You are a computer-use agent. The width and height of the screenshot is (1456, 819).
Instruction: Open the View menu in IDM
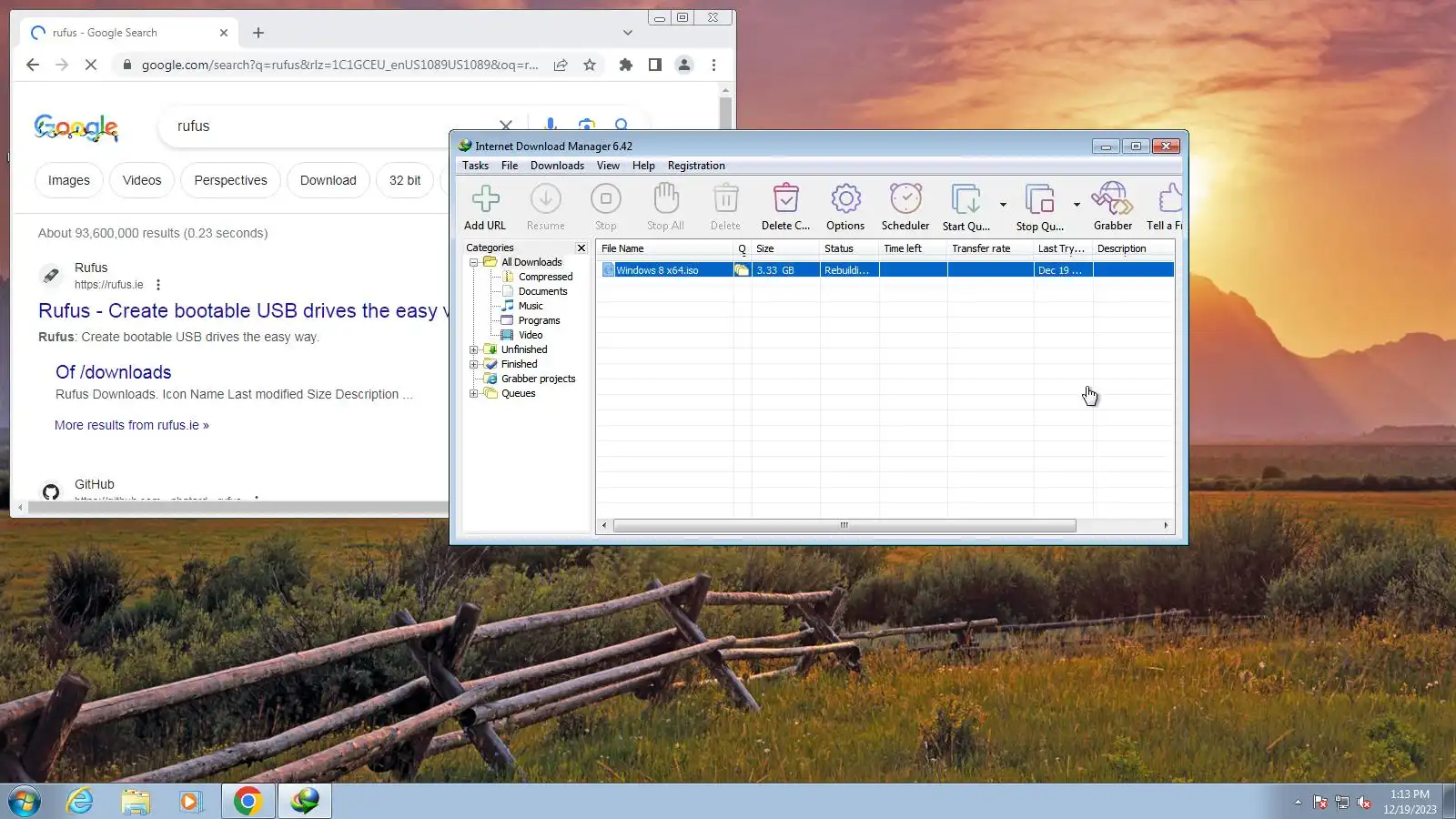coord(608,166)
